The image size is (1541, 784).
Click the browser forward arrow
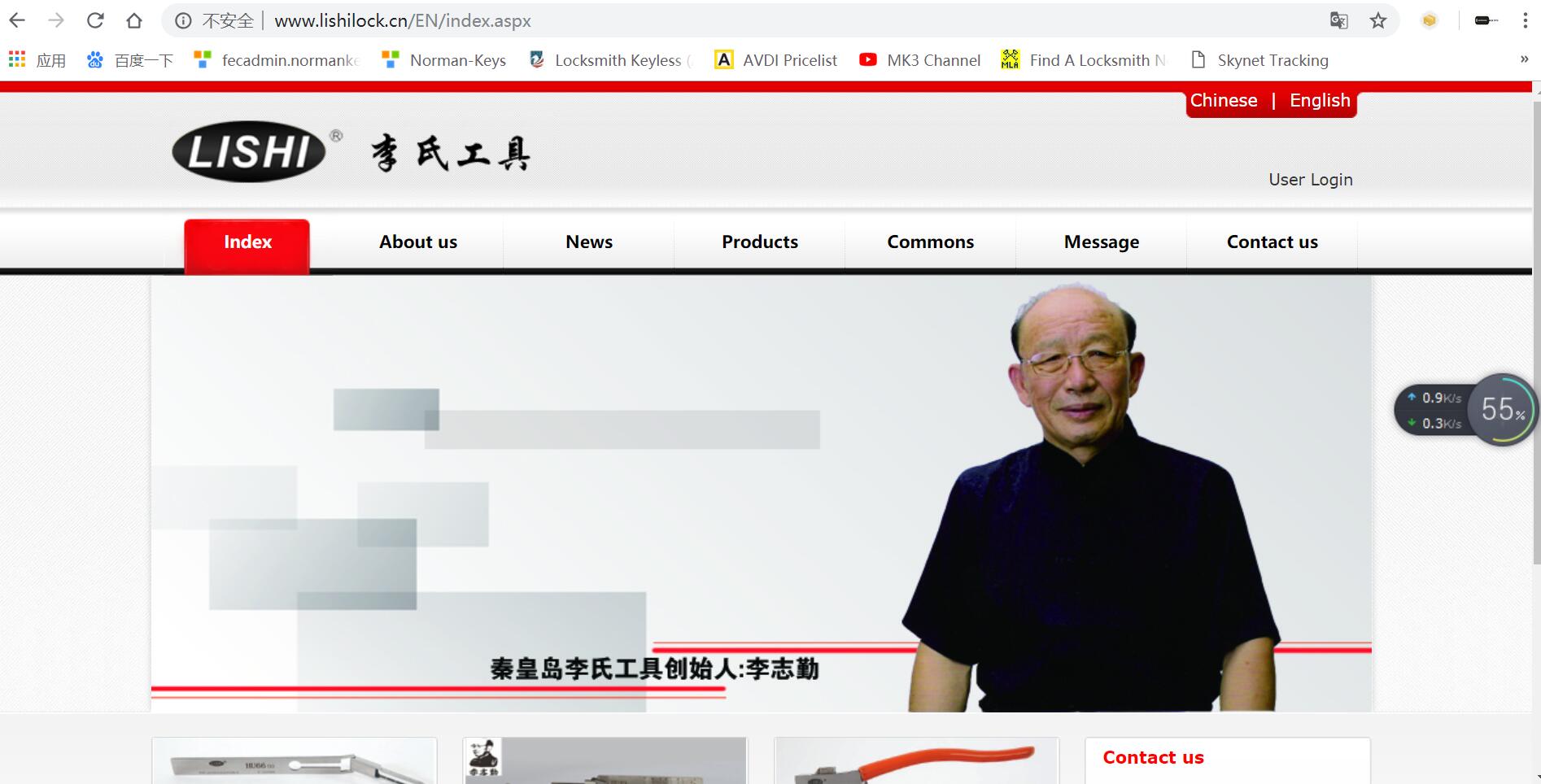coord(55,20)
